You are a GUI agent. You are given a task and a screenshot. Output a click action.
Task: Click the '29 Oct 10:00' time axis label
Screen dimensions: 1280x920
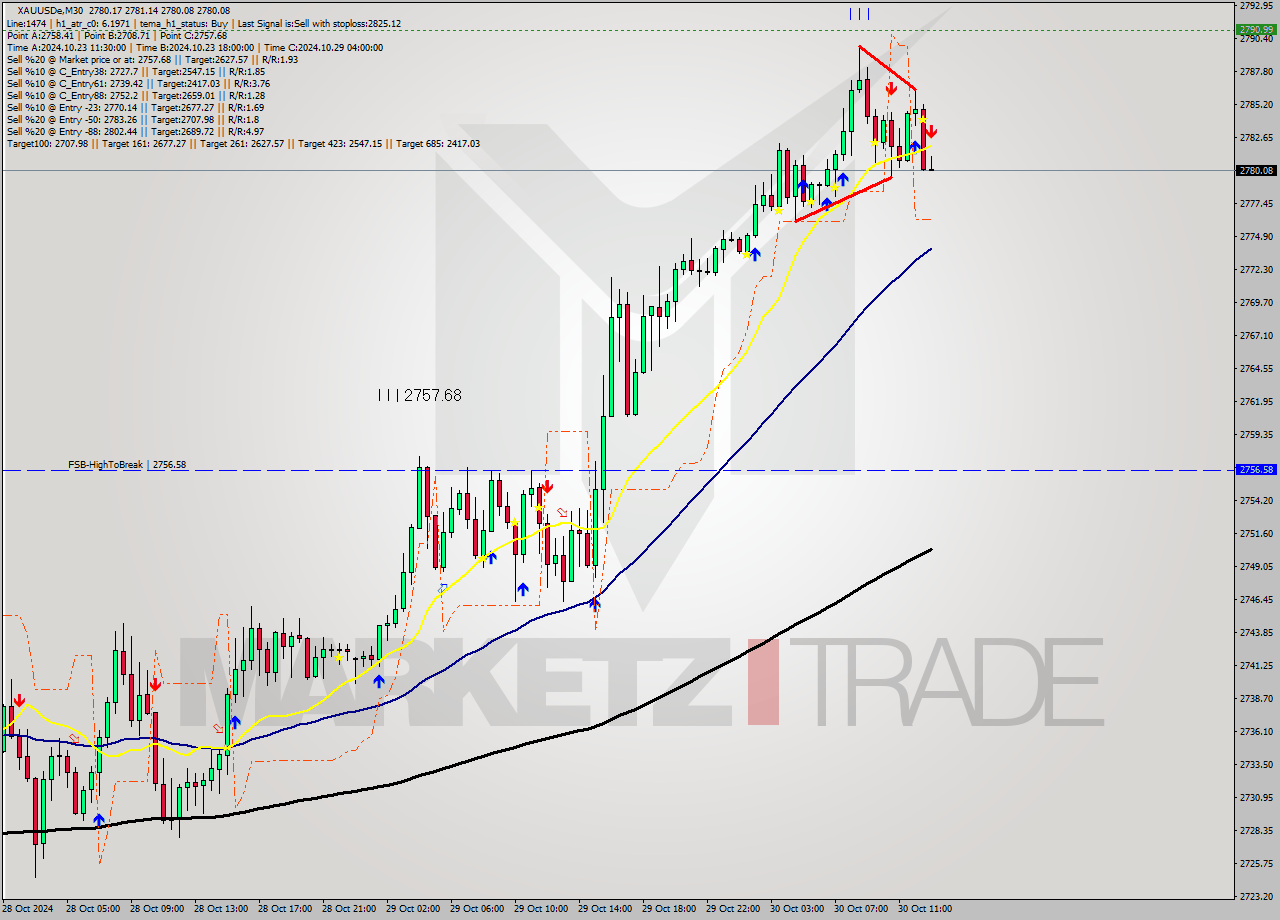pyautogui.click(x=542, y=909)
